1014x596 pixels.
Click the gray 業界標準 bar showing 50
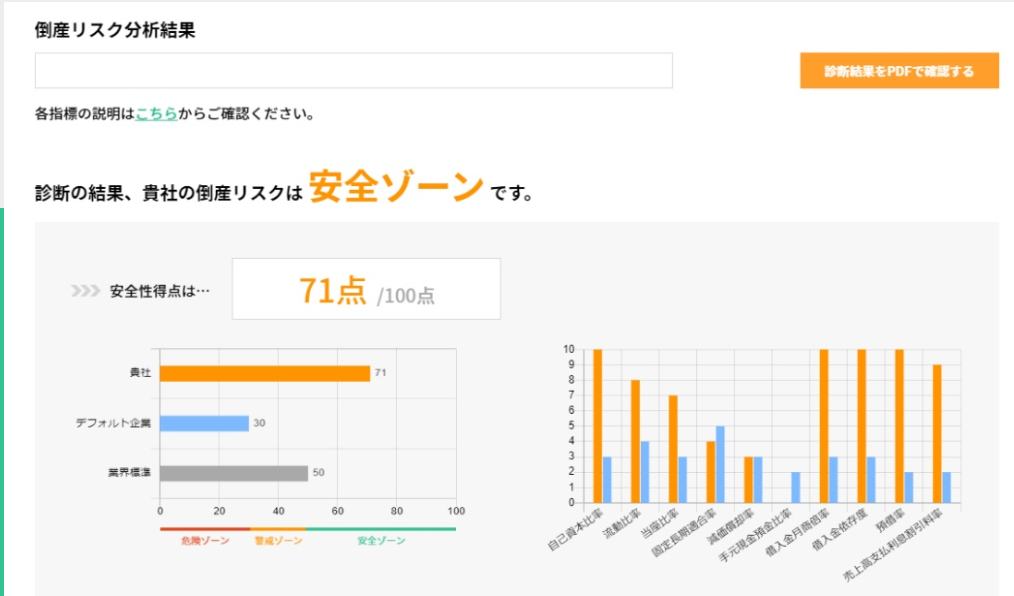point(233,473)
